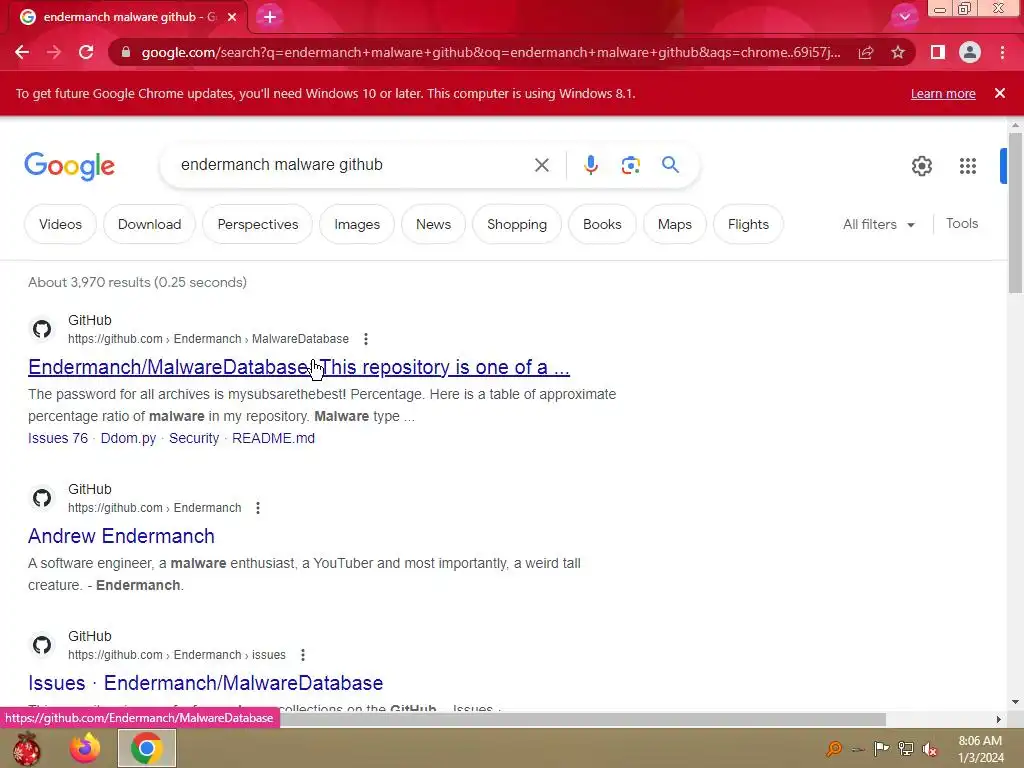Reload the current page

point(86,52)
